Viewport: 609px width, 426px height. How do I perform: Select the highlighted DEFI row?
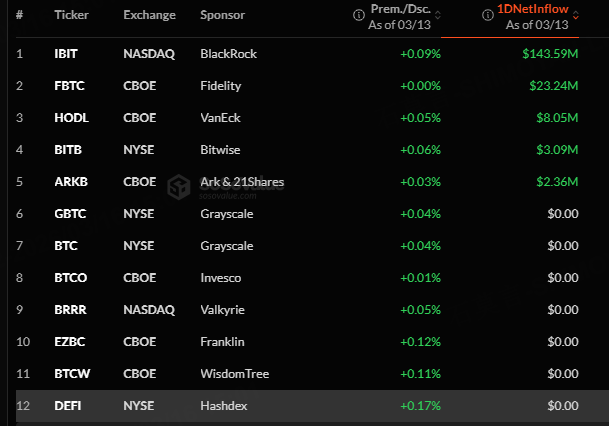tap(297, 406)
